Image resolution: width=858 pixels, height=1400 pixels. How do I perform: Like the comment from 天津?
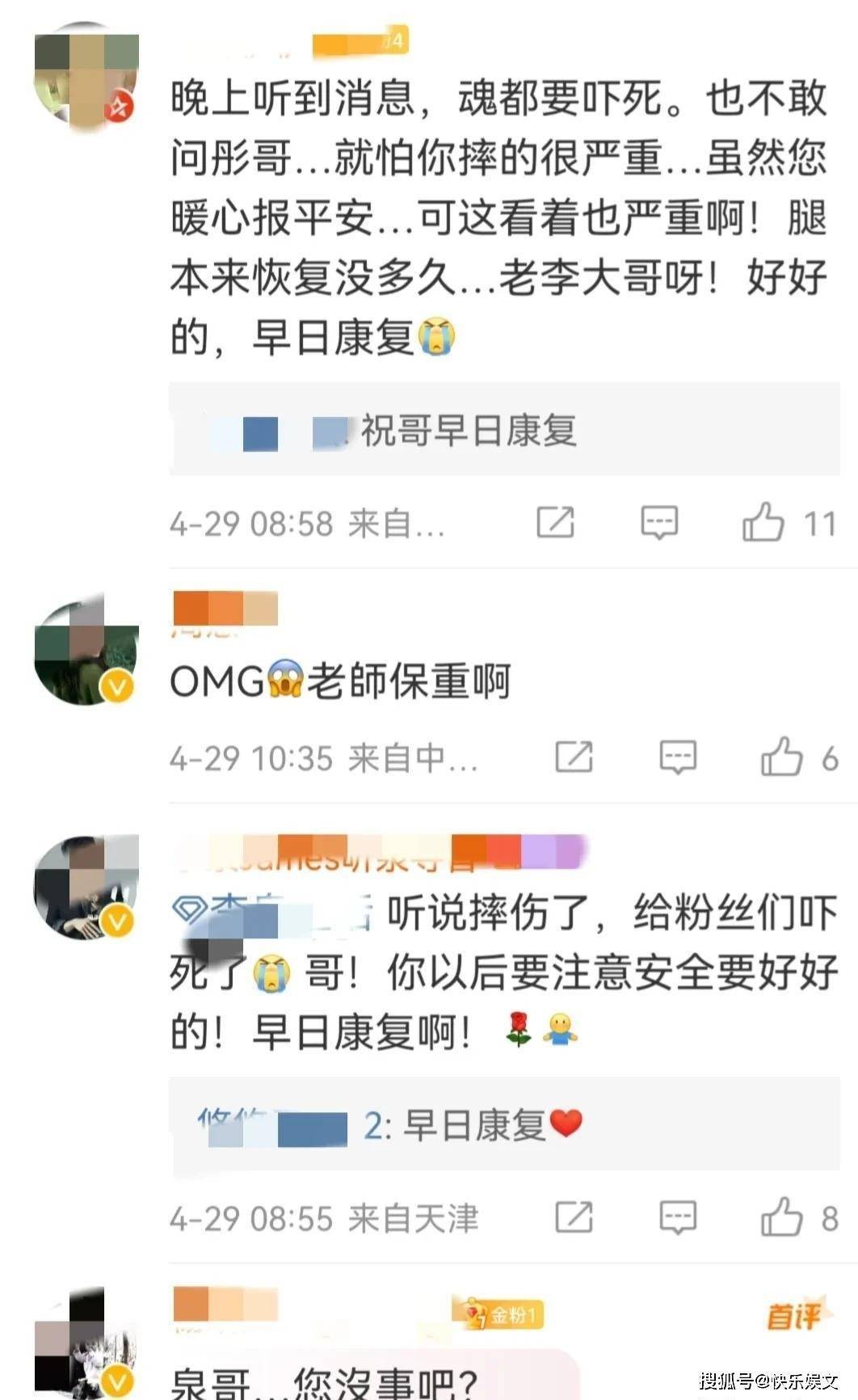781,1217
